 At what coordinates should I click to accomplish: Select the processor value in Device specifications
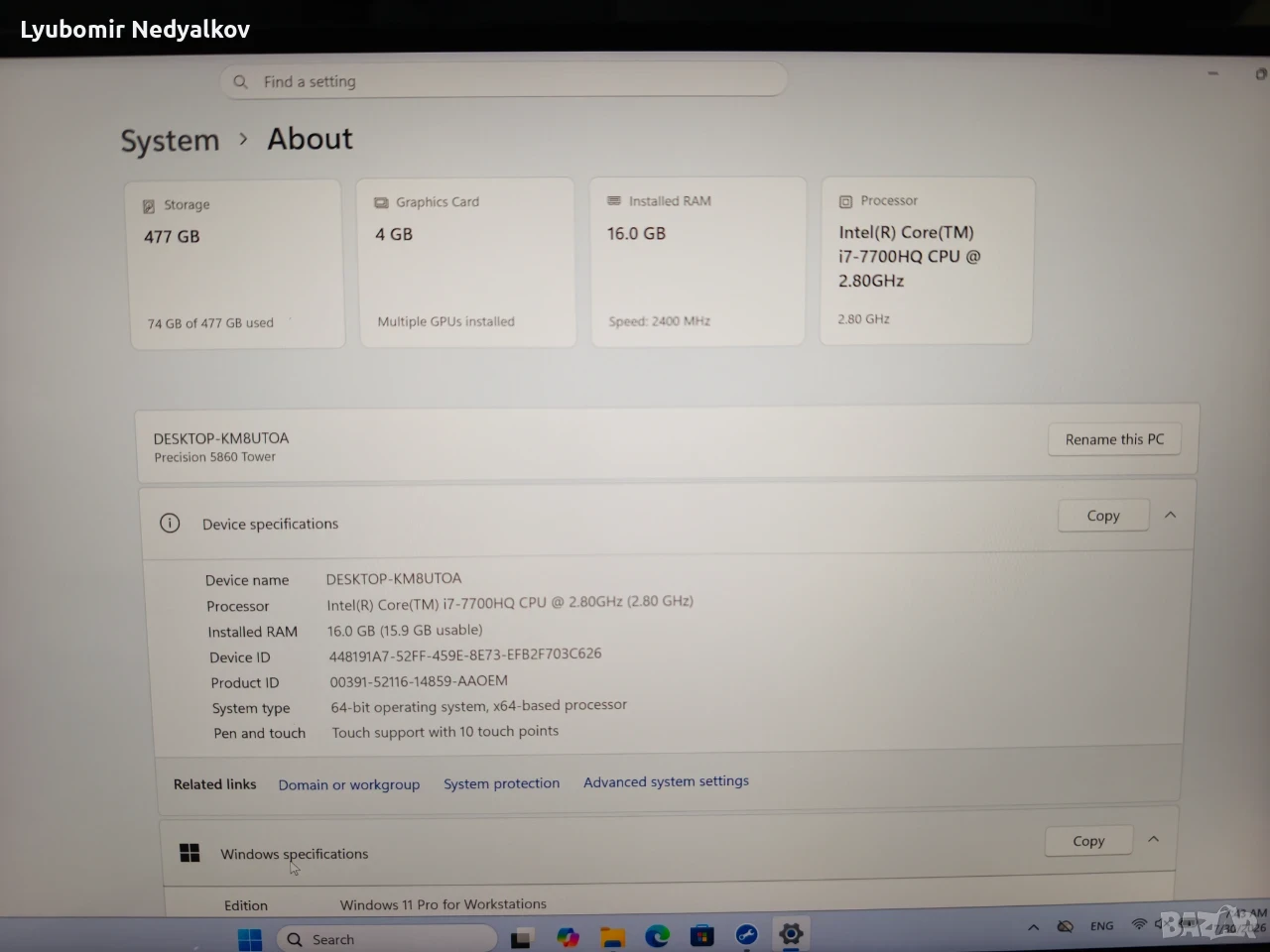coord(510,602)
